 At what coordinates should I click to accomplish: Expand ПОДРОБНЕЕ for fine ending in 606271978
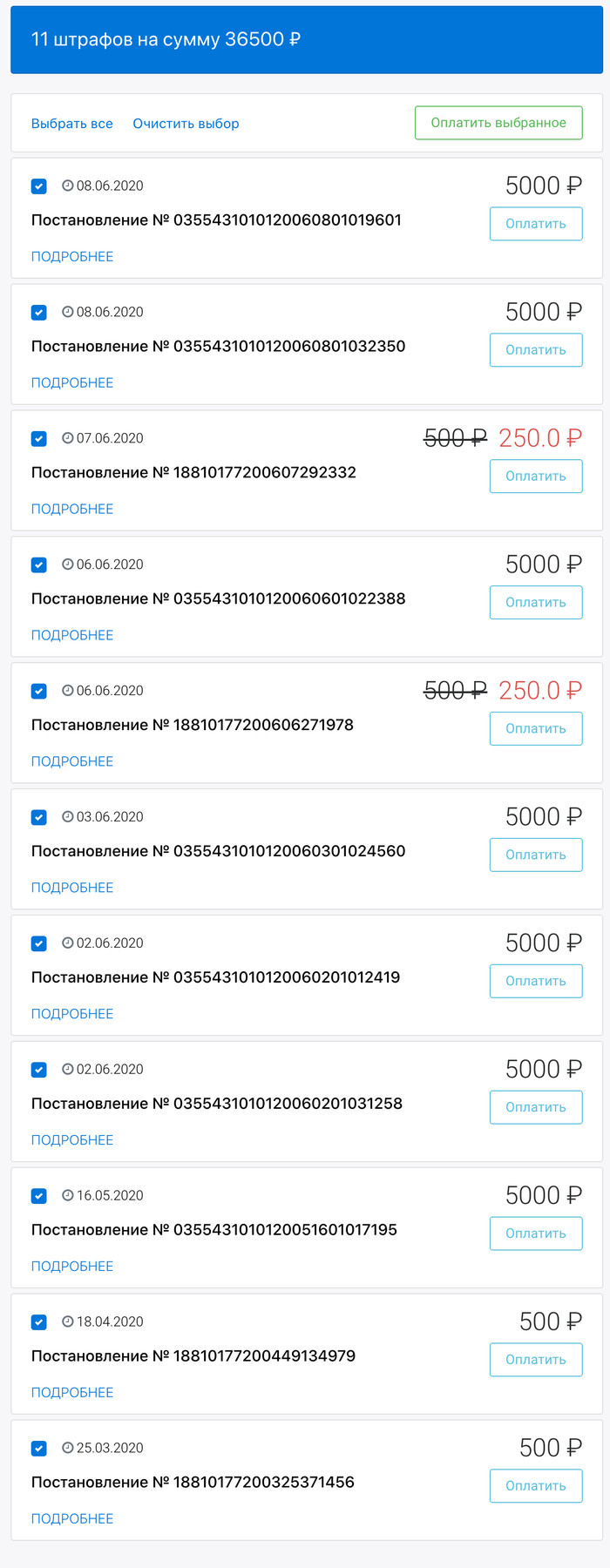pyautogui.click(x=72, y=762)
